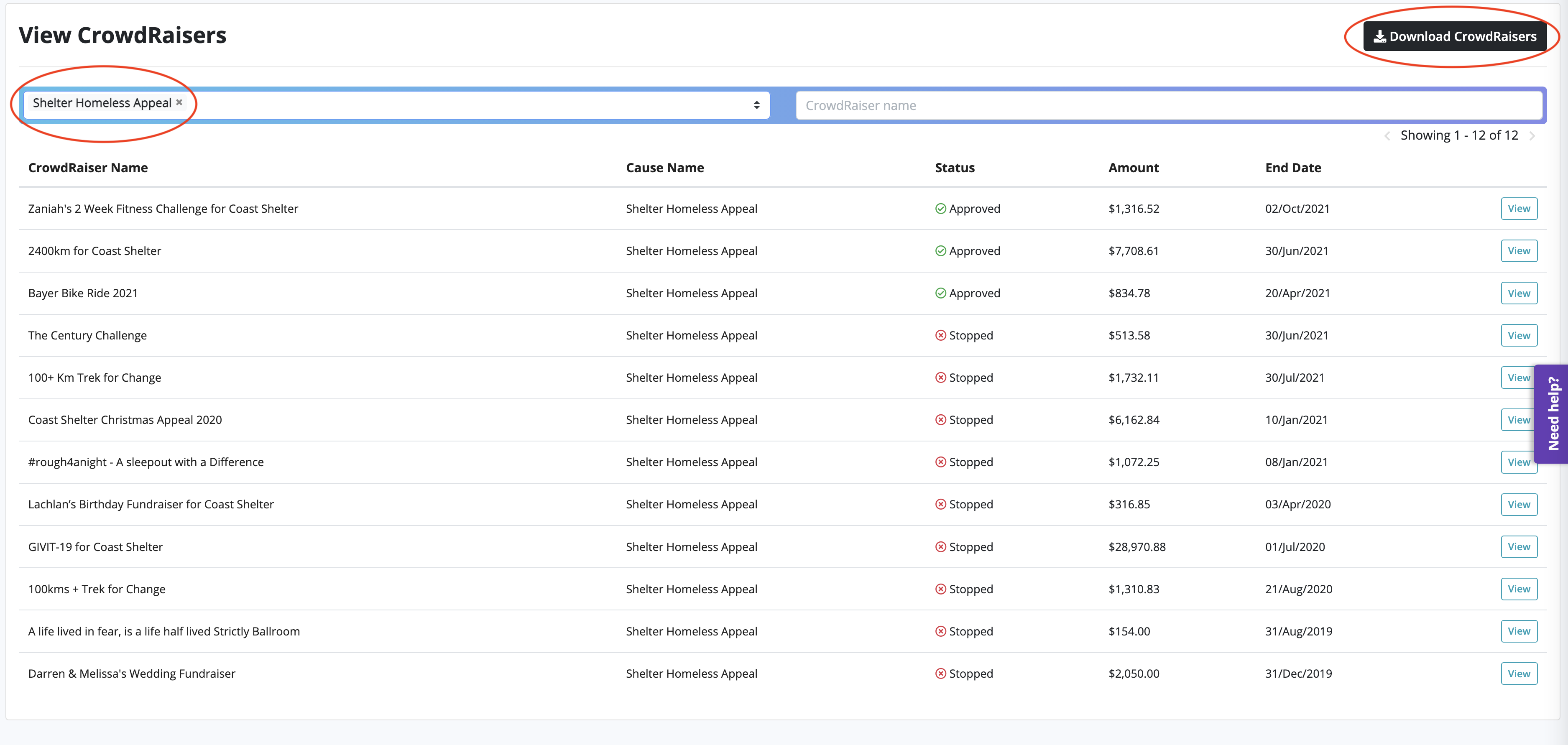This screenshot has width=1568, height=745.
Task: Click the stopped icon for Darren & Melissa's row
Action: click(940, 674)
